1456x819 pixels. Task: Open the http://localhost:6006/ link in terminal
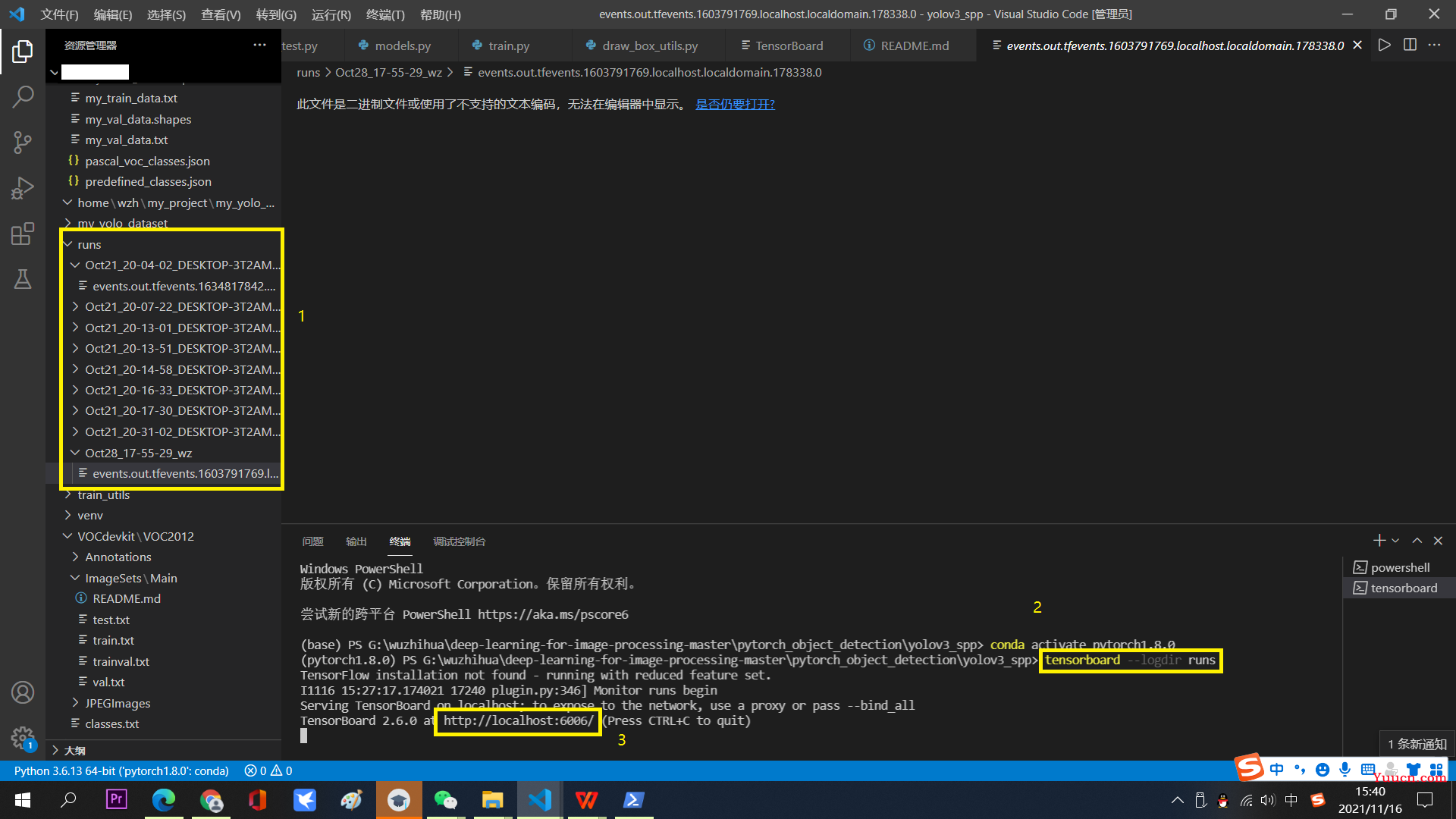pyautogui.click(x=519, y=720)
